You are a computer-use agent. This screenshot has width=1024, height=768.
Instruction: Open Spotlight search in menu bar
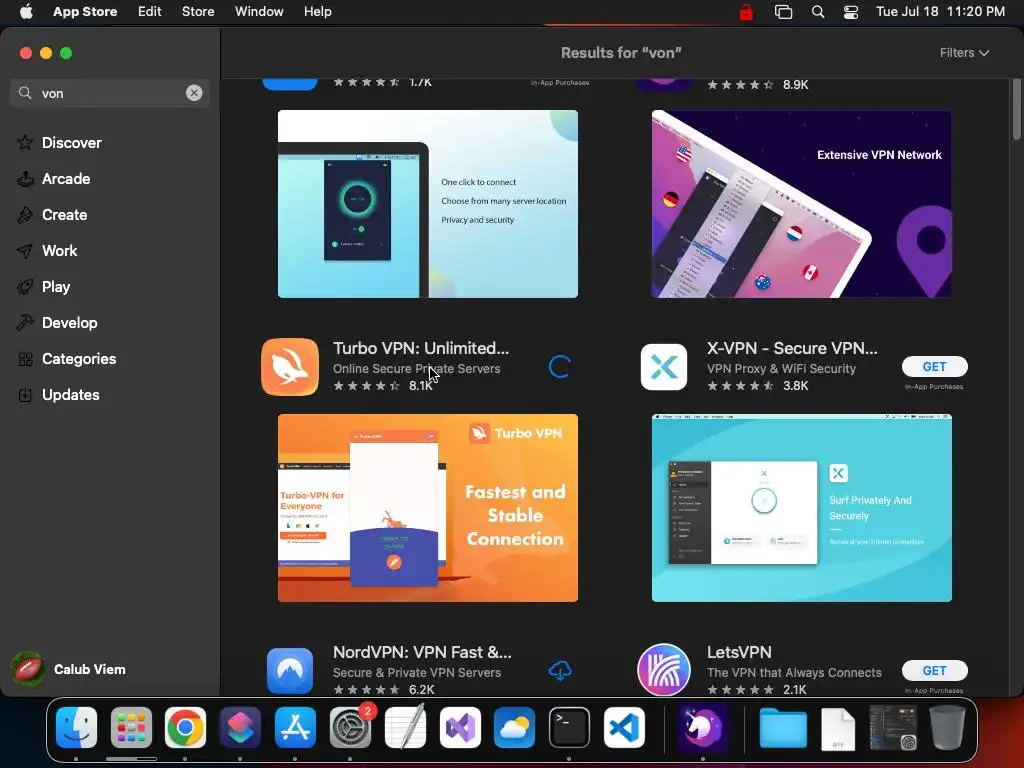[x=818, y=12]
